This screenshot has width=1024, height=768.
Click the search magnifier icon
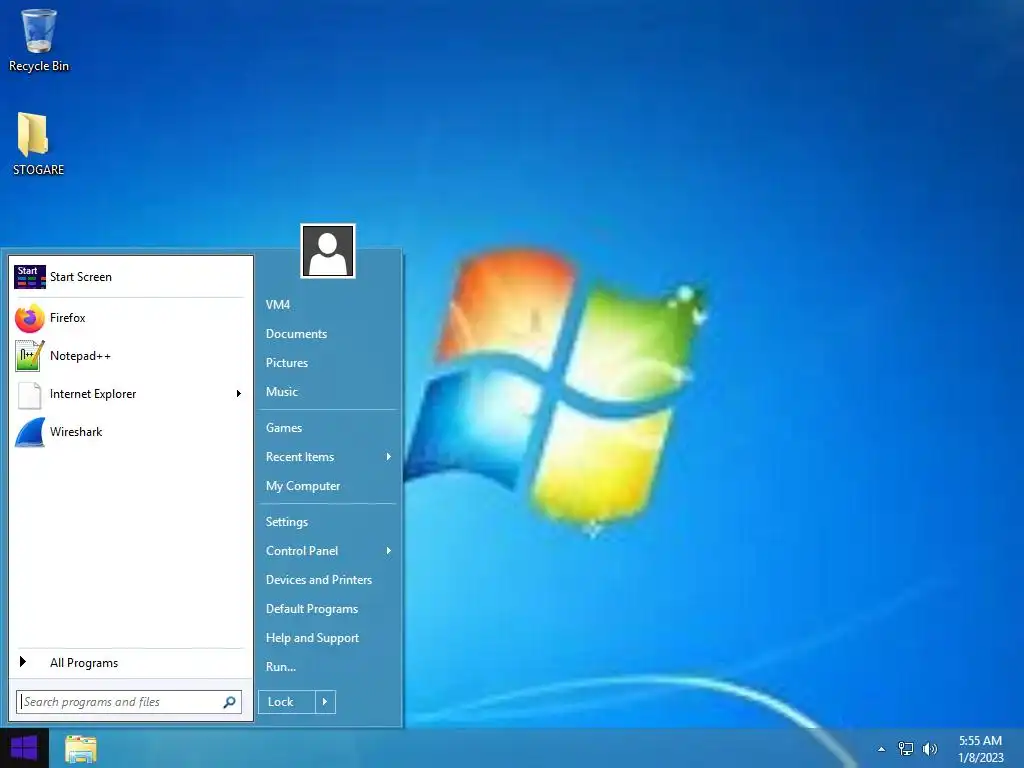[229, 702]
